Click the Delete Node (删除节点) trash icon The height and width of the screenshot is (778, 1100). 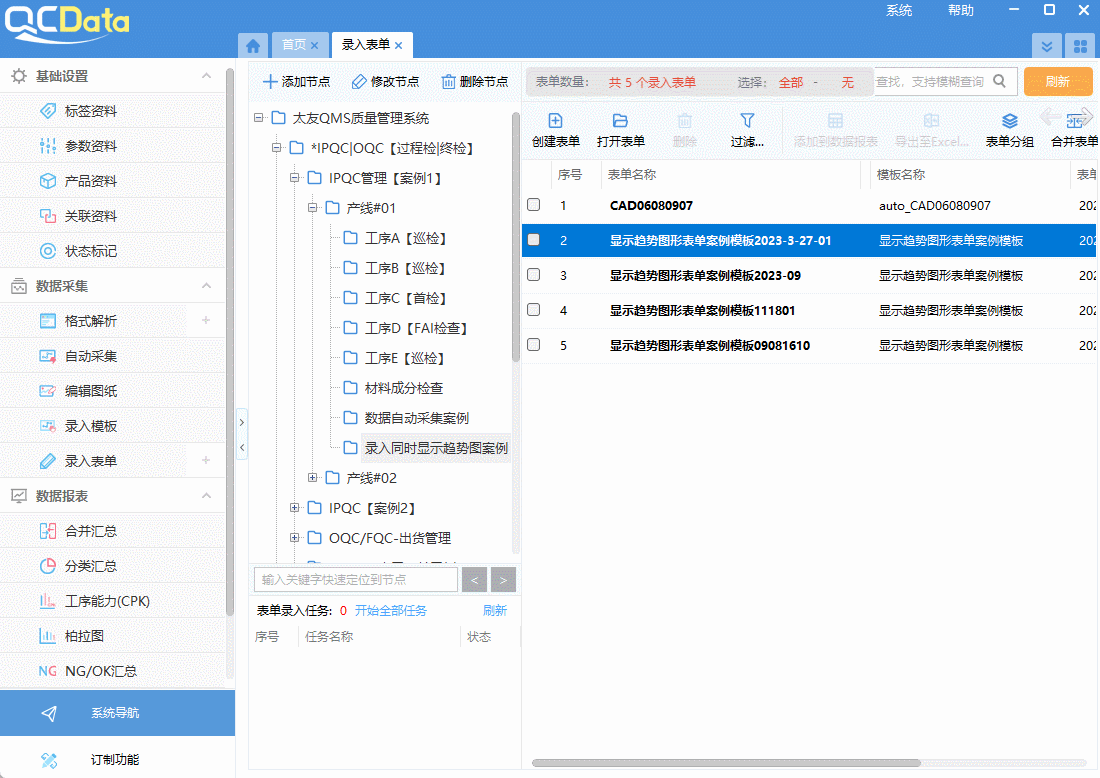tap(449, 82)
